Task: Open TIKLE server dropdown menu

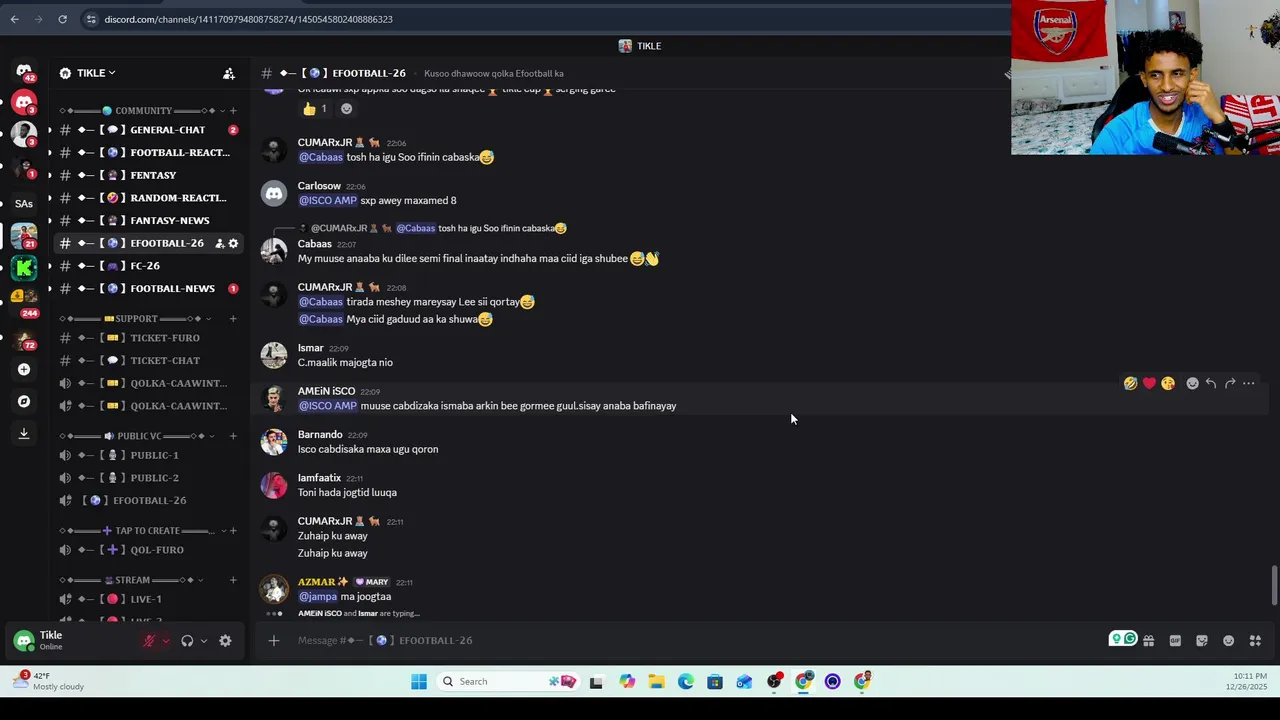Action: pos(96,73)
